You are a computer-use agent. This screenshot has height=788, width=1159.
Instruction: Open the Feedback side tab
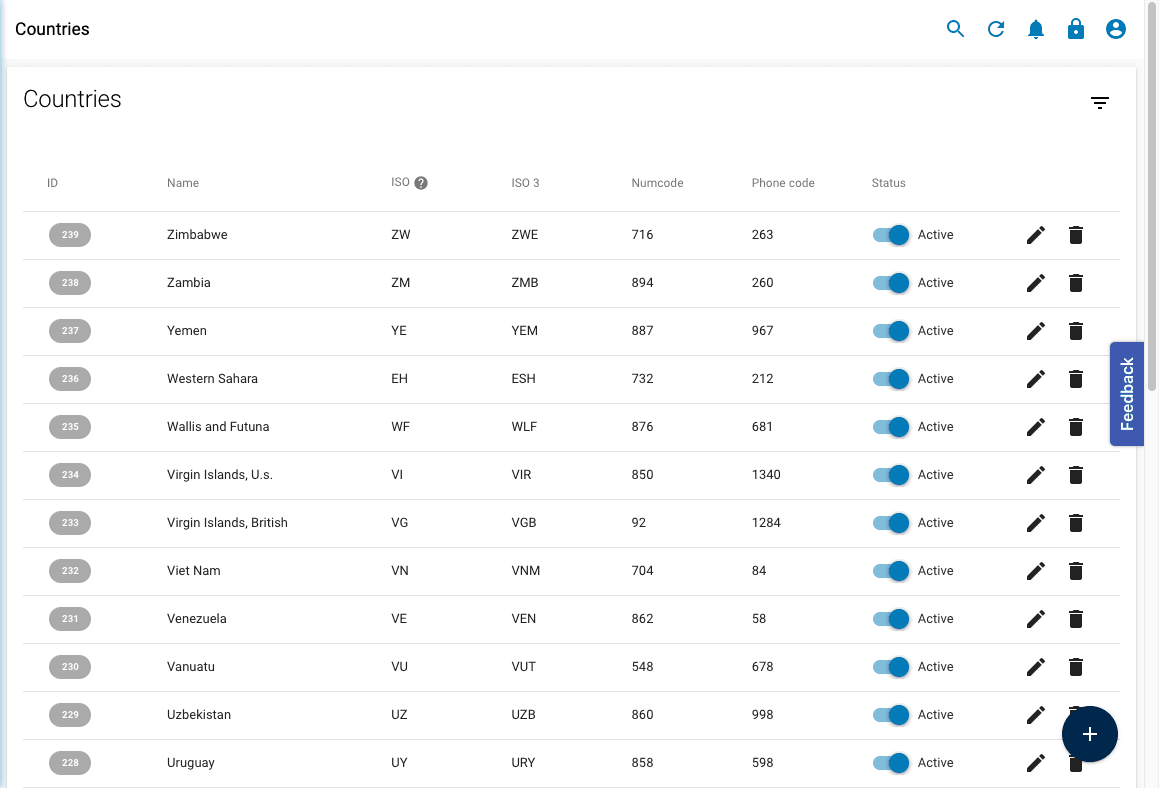tap(1127, 394)
